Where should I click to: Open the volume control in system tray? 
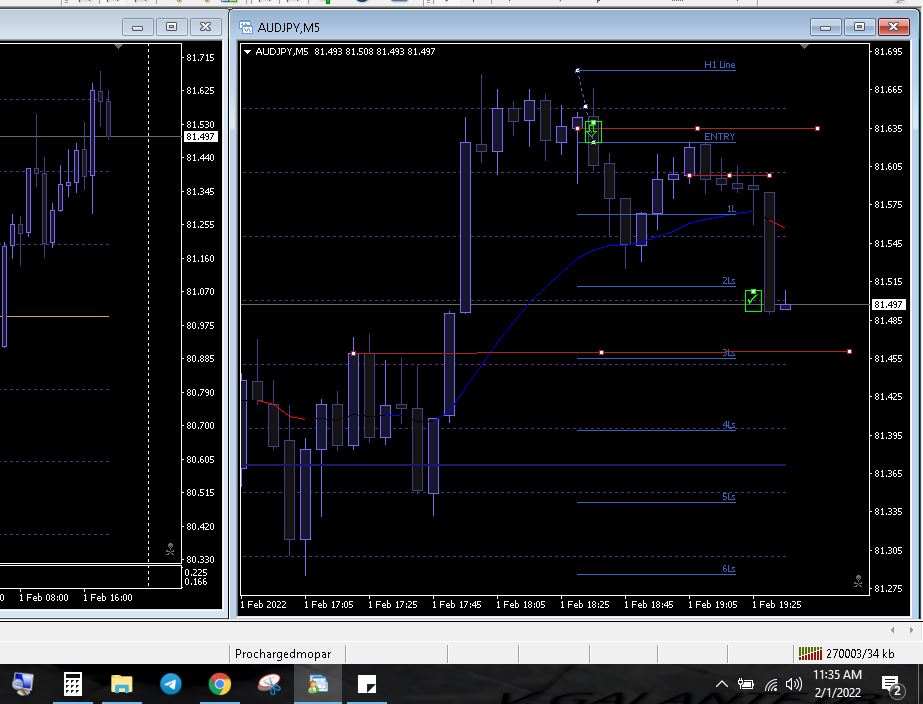[794, 684]
